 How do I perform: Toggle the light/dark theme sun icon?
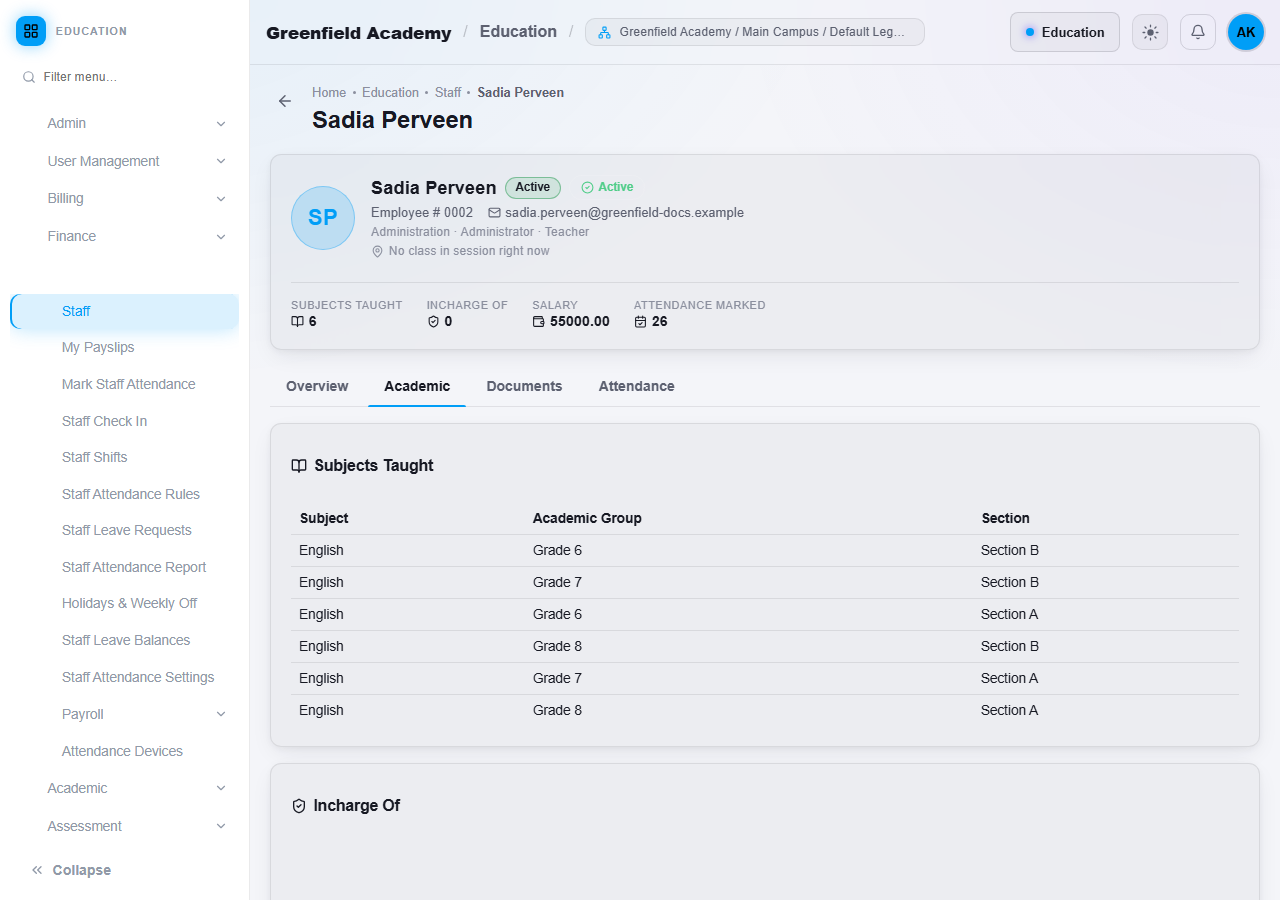1150,32
